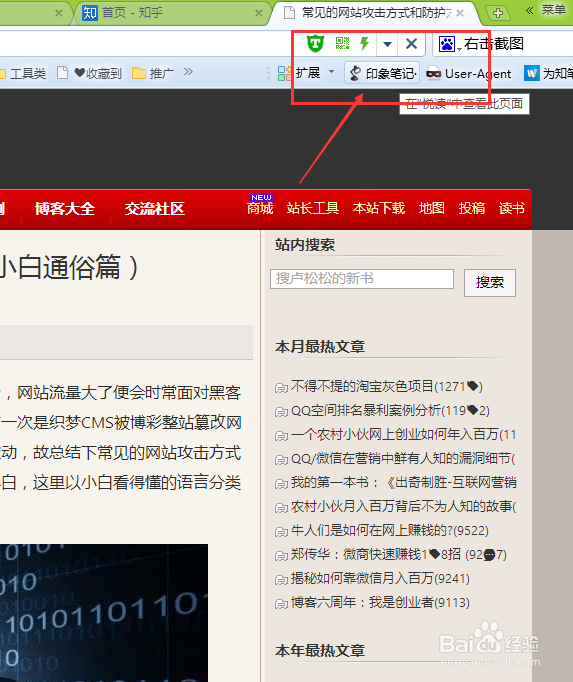The height and width of the screenshot is (682, 573).
Task: Click the 站内搜索 heading
Action: [x=305, y=245]
